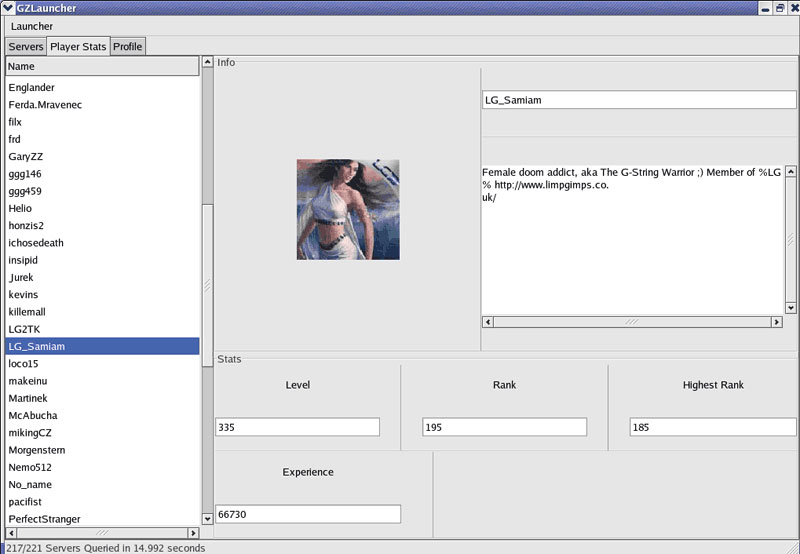
Task: Click the player avatar image
Action: pyautogui.click(x=347, y=209)
